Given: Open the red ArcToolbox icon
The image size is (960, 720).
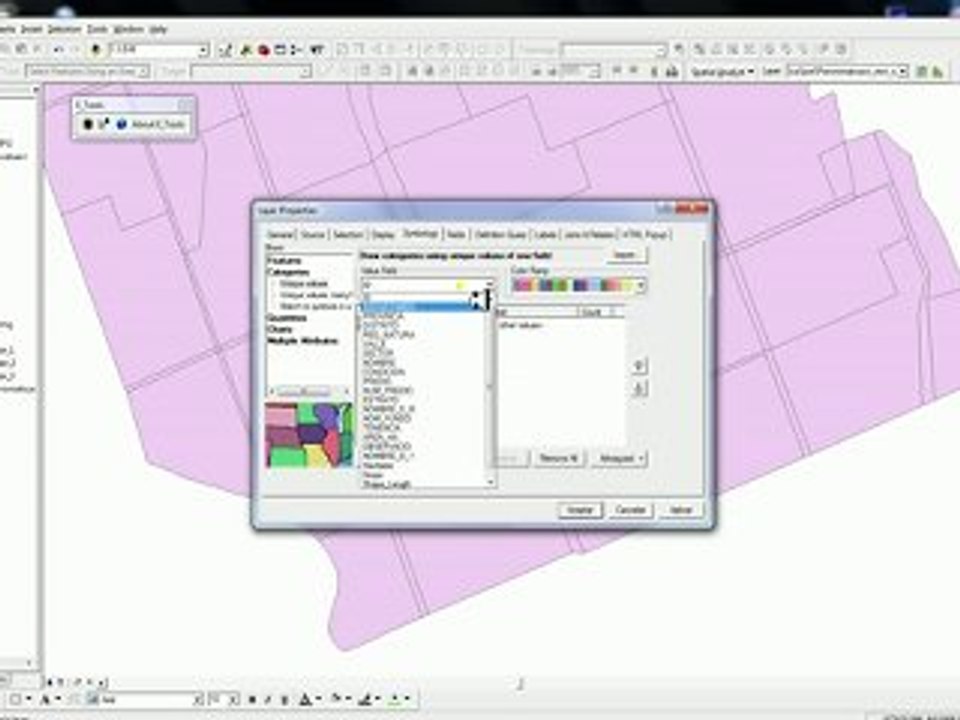Looking at the screenshot, I should pos(264,50).
